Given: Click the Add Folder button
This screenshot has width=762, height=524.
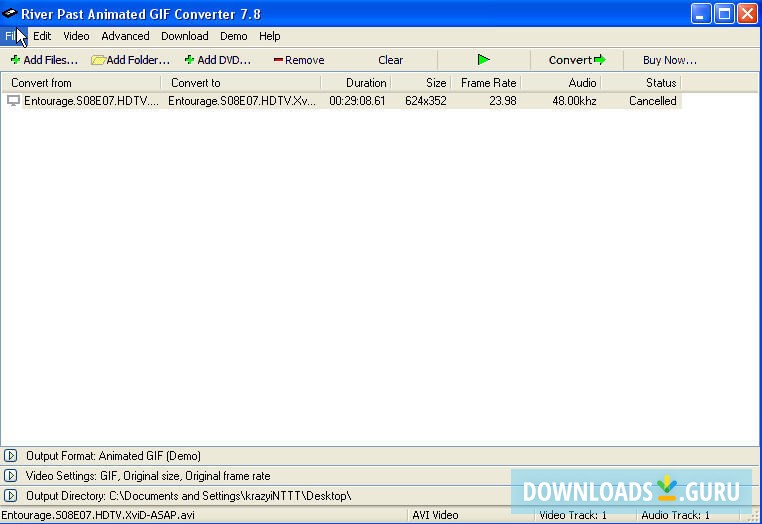Looking at the screenshot, I should click(131, 60).
